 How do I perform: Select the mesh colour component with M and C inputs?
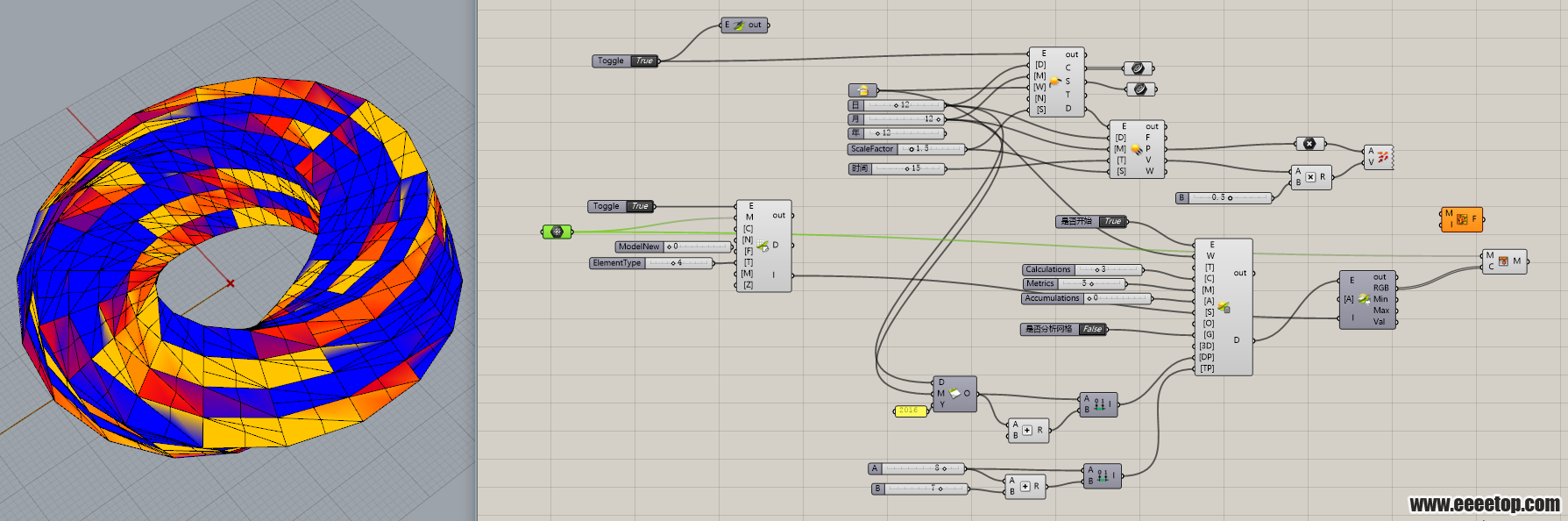(x=1504, y=261)
